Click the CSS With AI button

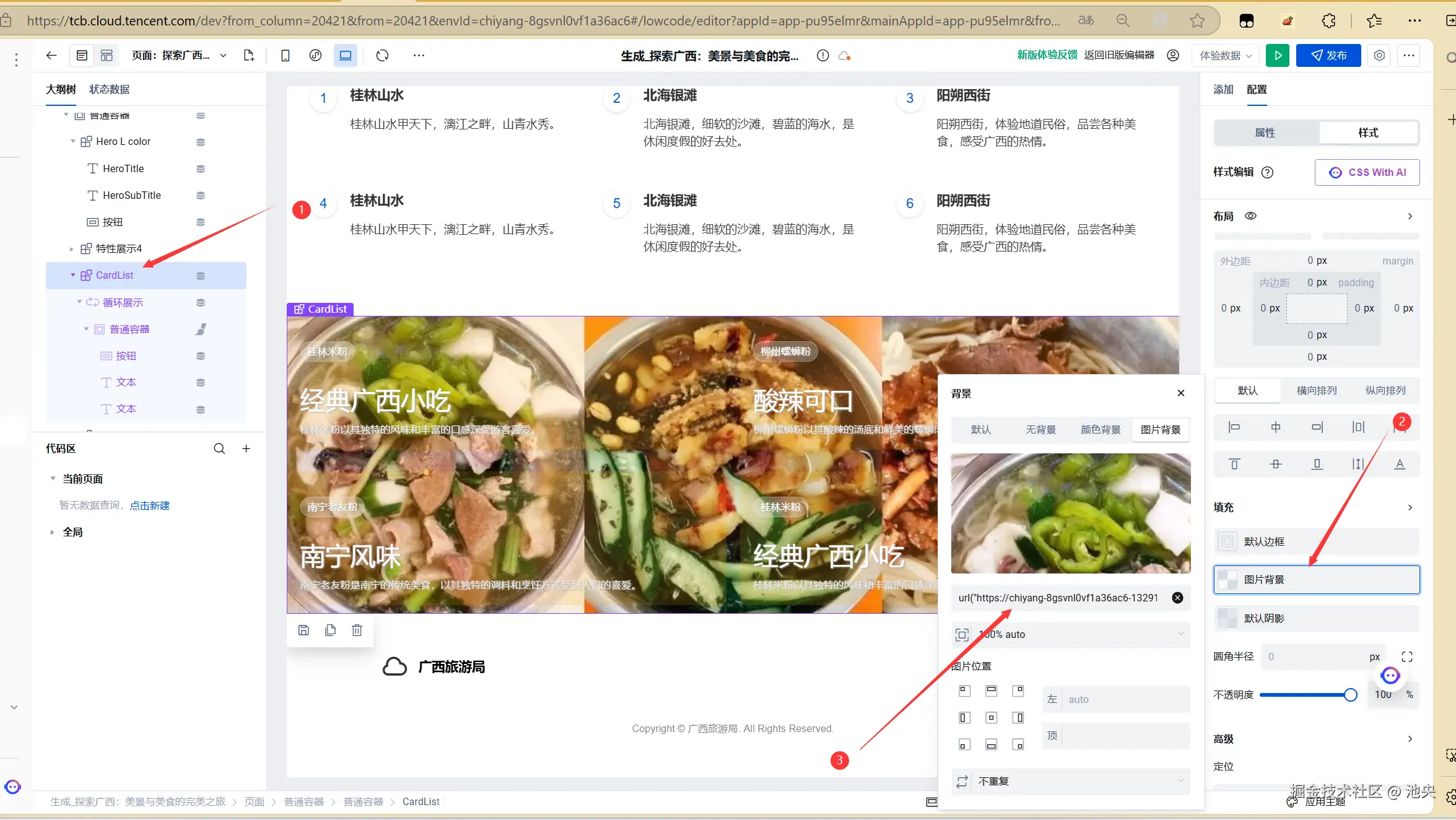pos(1367,172)
